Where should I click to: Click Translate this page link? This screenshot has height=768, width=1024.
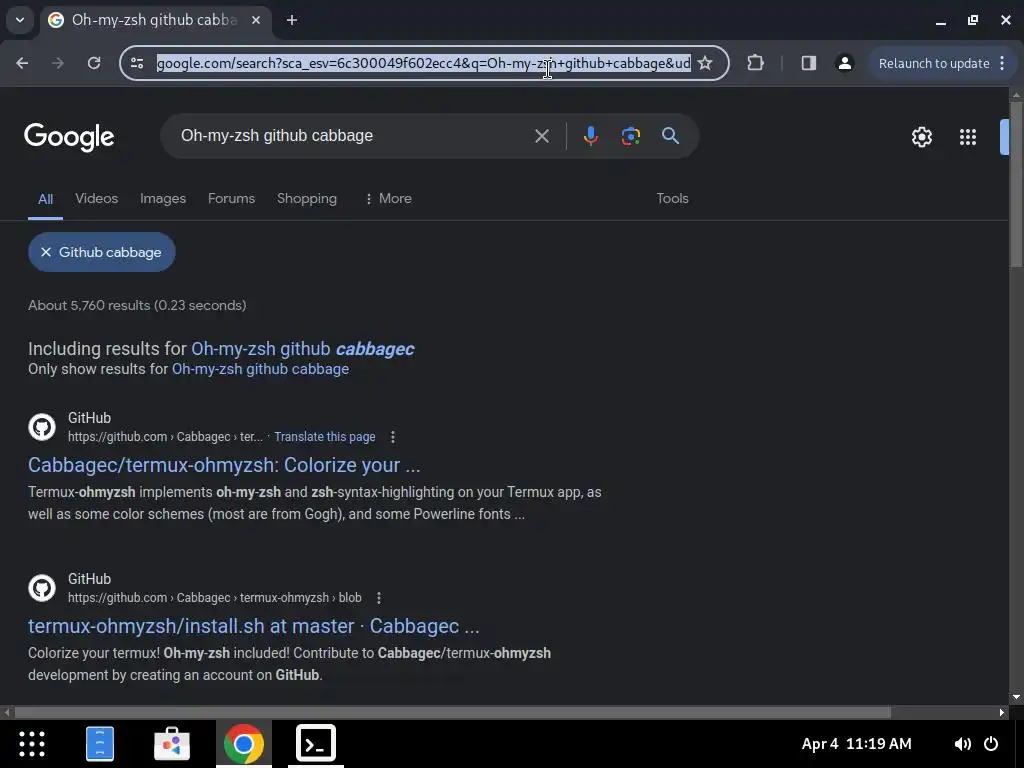click(x=325, y=437)
